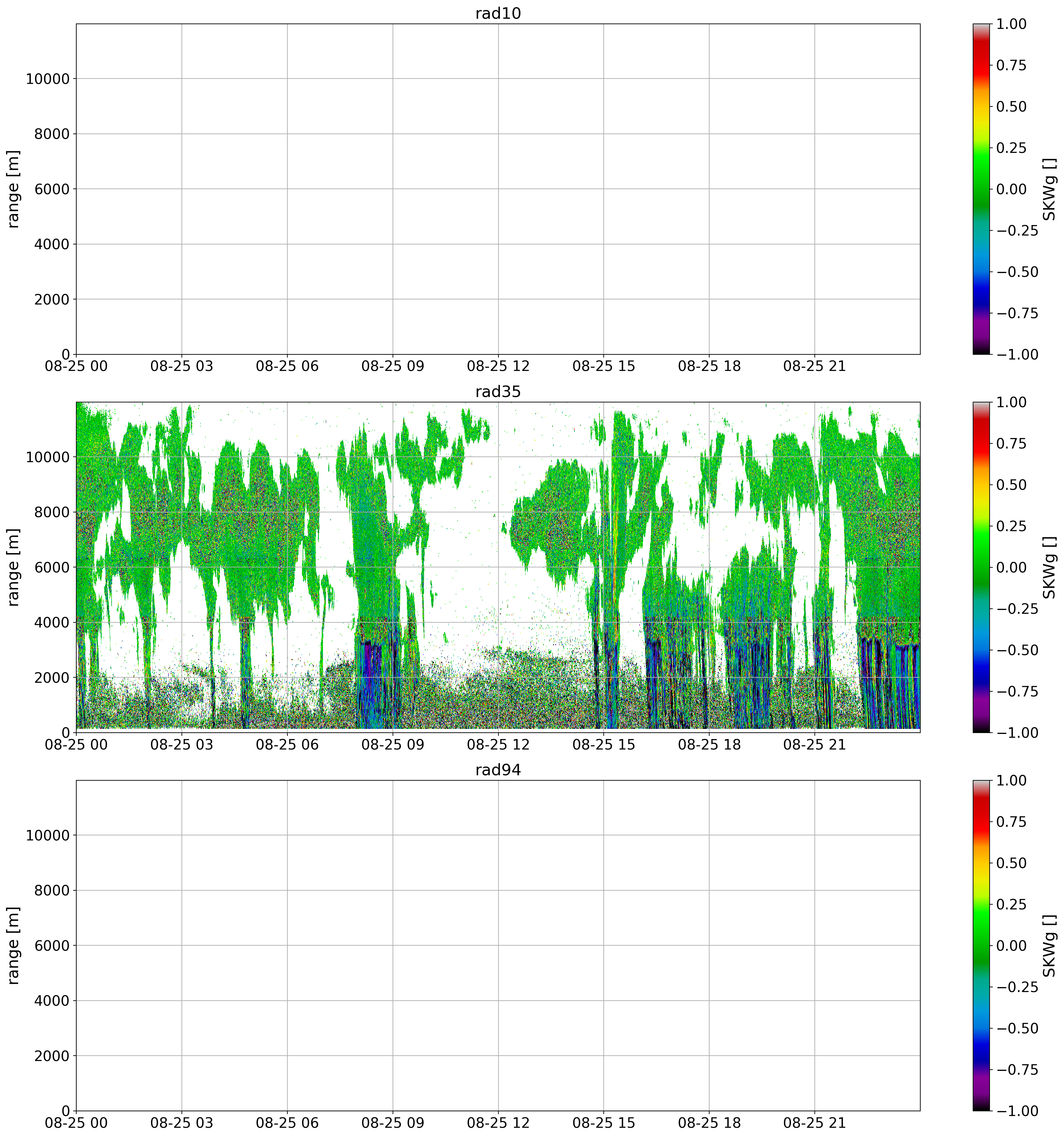1064x1137 pixels.
Task: Click rad94 y-axis tick 4000
Action: click(x=51, y=1001)
